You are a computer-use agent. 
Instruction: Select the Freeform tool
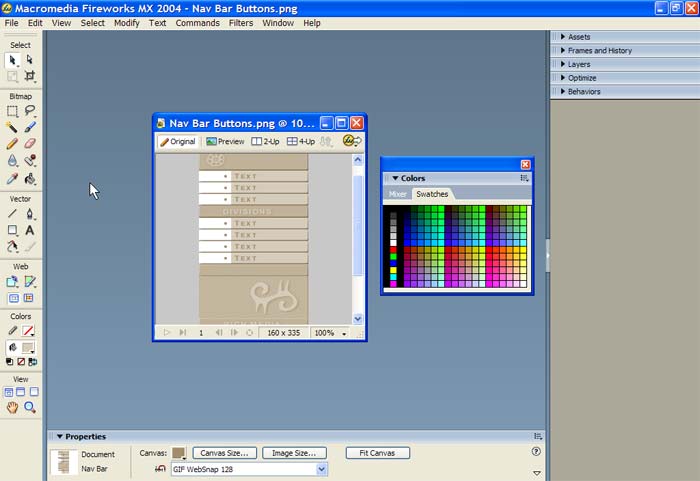coord(12,247)
